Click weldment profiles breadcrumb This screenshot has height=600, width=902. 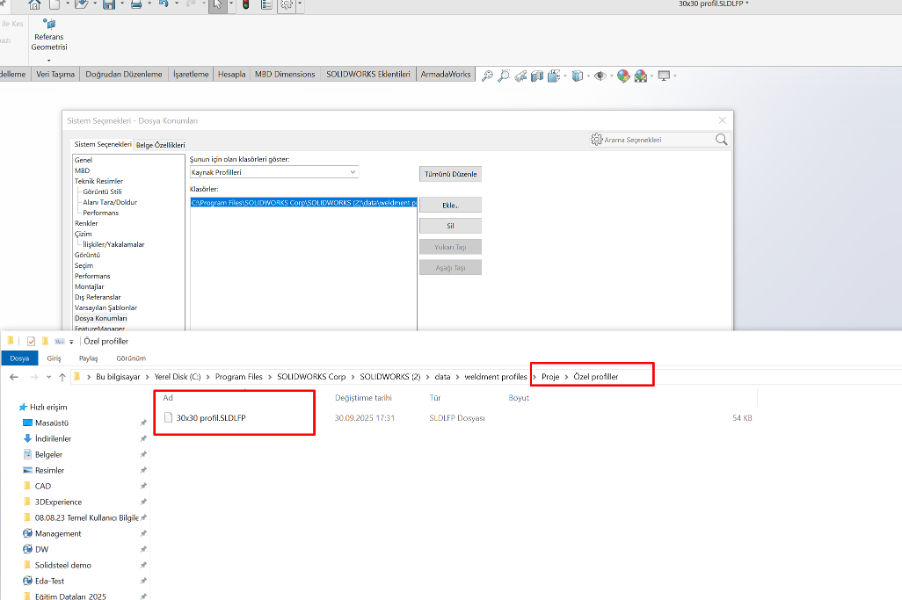point(496,377)
